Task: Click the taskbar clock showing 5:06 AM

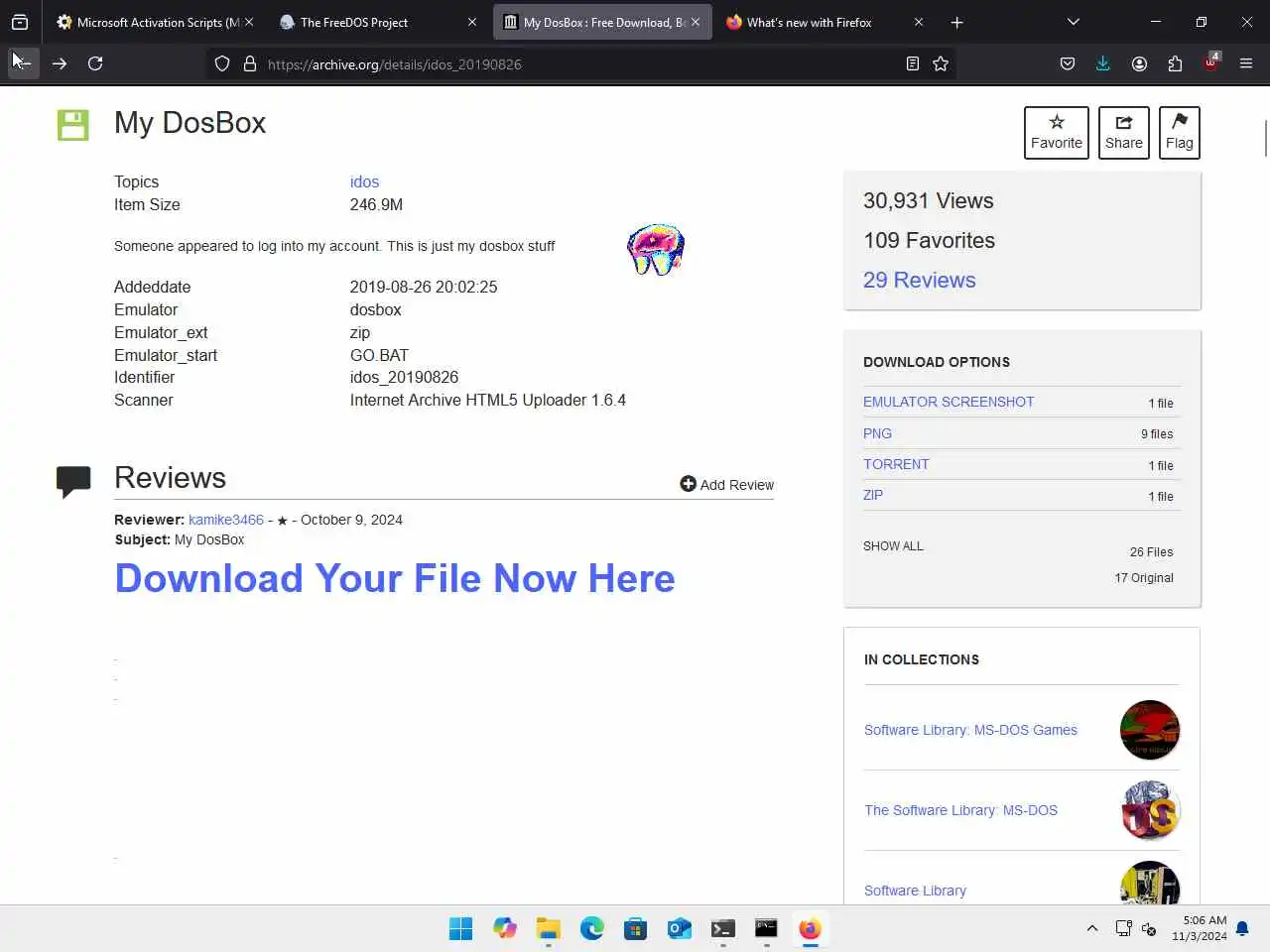Action: tap(1199, 928)
